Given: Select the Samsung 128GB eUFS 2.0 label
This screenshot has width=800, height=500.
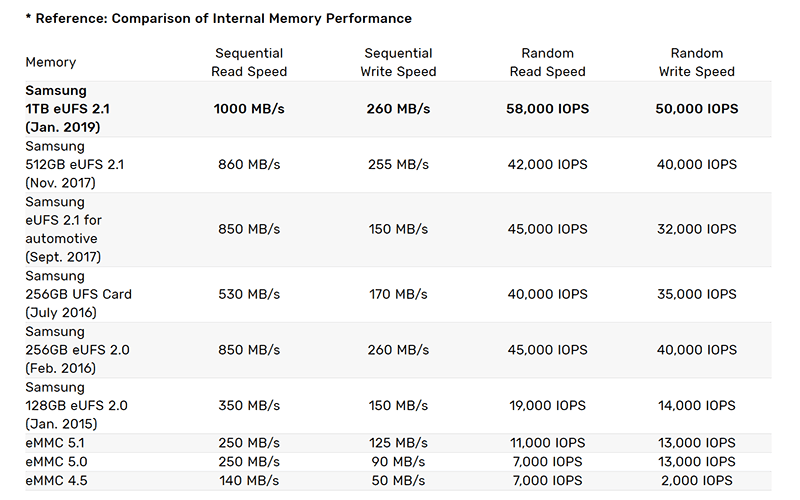Looking at the screenshot, I should [x=77, y=405].
